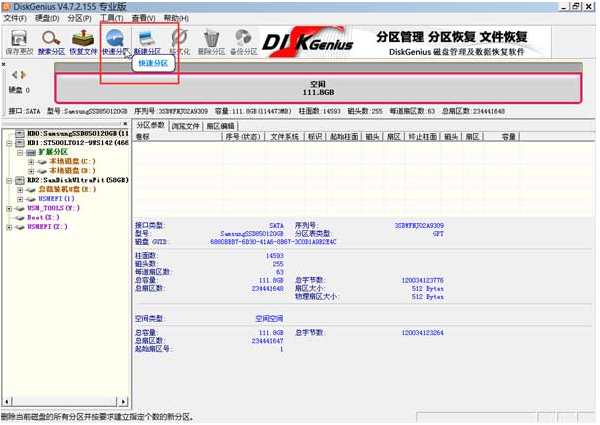This screenshot has height=425, width=600.
Task: Switch to the 扇区编辑 tab
Action: pyautogui.click(x=219, y=127)
